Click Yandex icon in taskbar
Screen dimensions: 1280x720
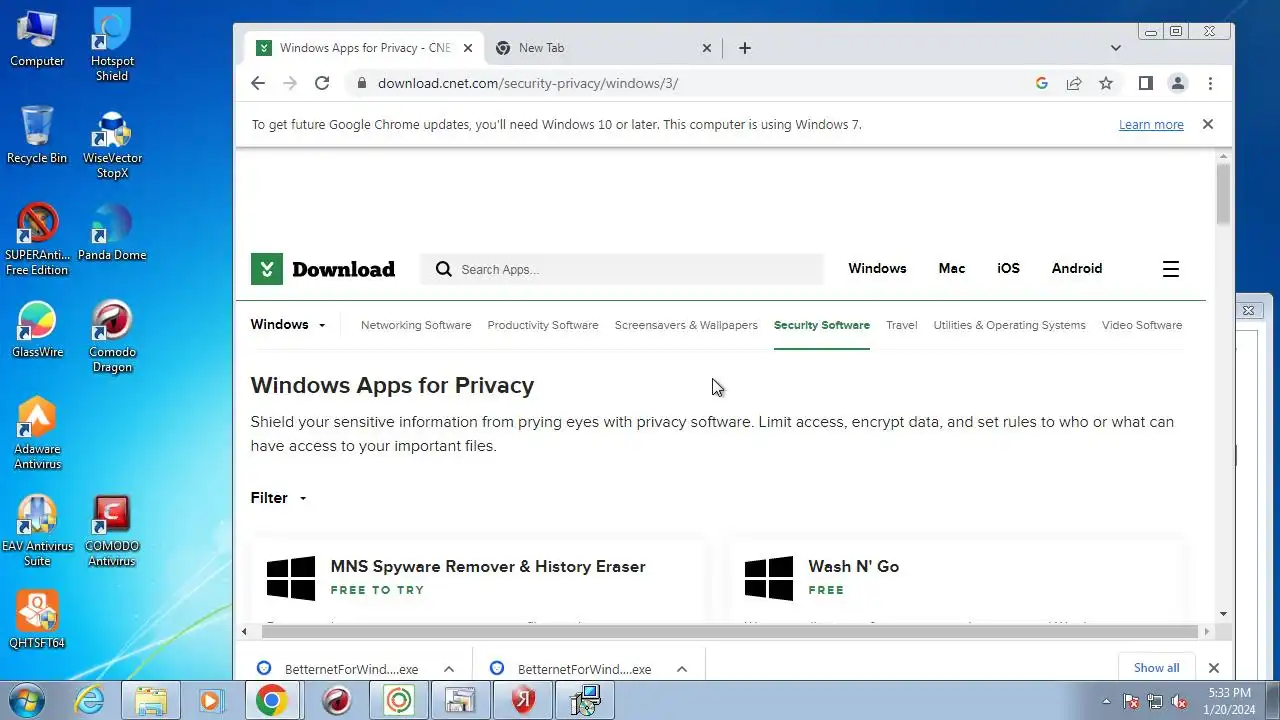(522, 701)
